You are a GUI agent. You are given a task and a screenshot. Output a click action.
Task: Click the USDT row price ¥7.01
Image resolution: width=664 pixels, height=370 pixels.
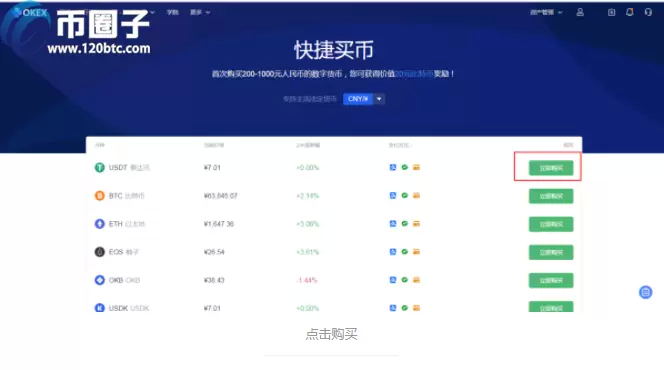click(212, 168)
